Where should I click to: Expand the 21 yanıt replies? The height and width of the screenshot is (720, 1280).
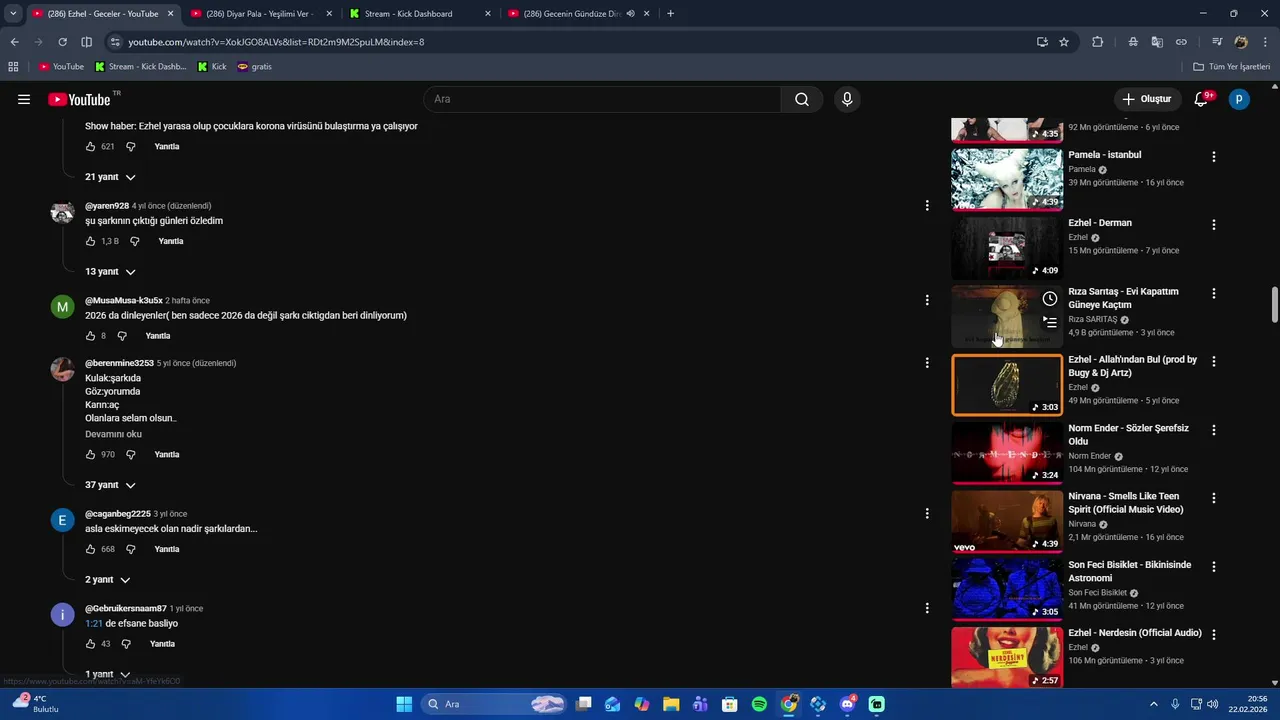click(110, 177)
